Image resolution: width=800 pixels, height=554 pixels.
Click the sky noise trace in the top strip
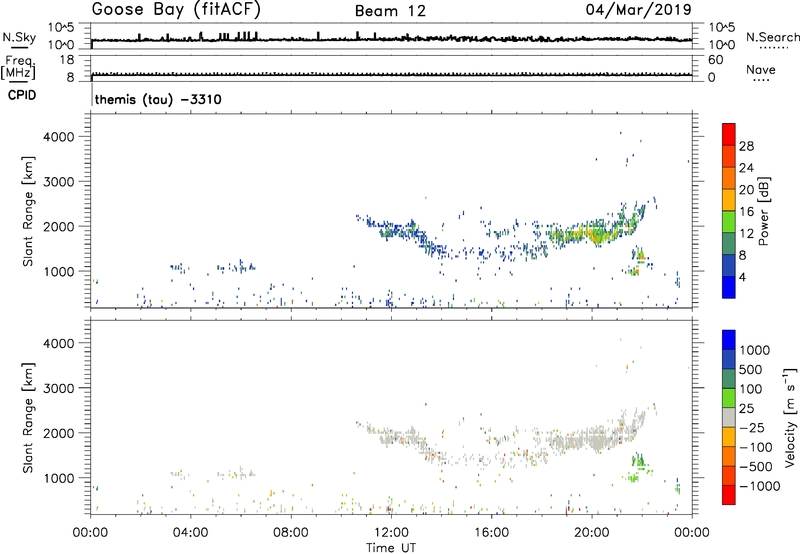(x=391, y=38)
